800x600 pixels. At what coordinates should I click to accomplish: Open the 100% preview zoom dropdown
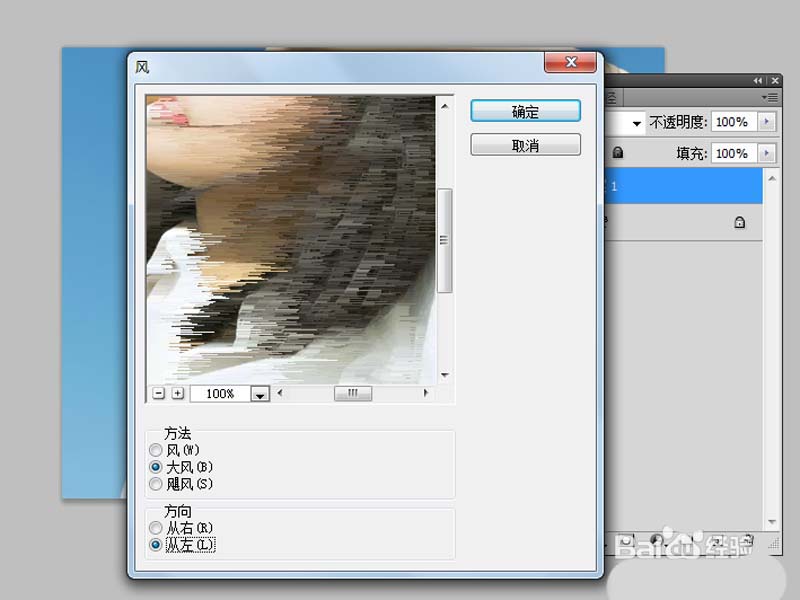point(260,395)
